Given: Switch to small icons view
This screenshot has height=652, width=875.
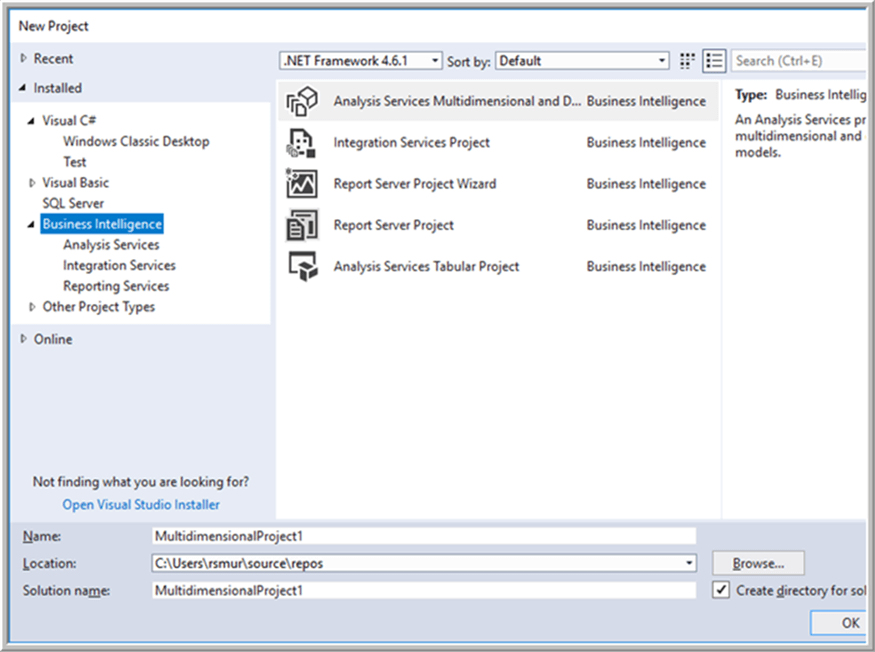Looking at the screenshot, I should tap(687, 61).
